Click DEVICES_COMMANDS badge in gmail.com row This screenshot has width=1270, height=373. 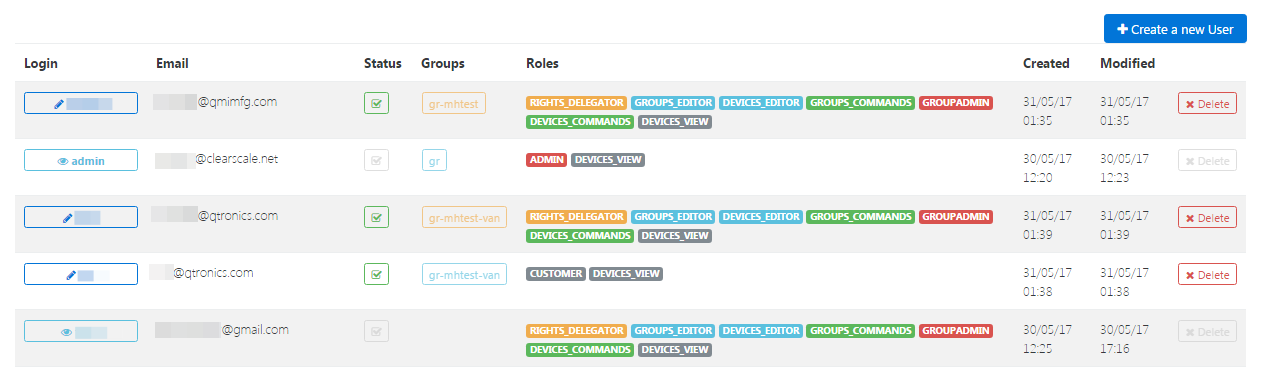pos(580,350)
